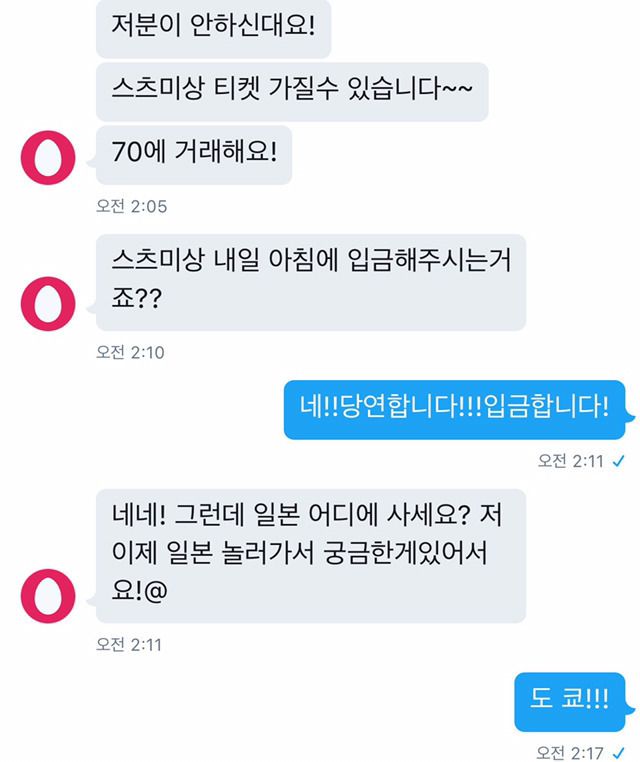Select '스츠미상 티켓 가질수 있습니다~~' bubble

(x=292, y=92)
